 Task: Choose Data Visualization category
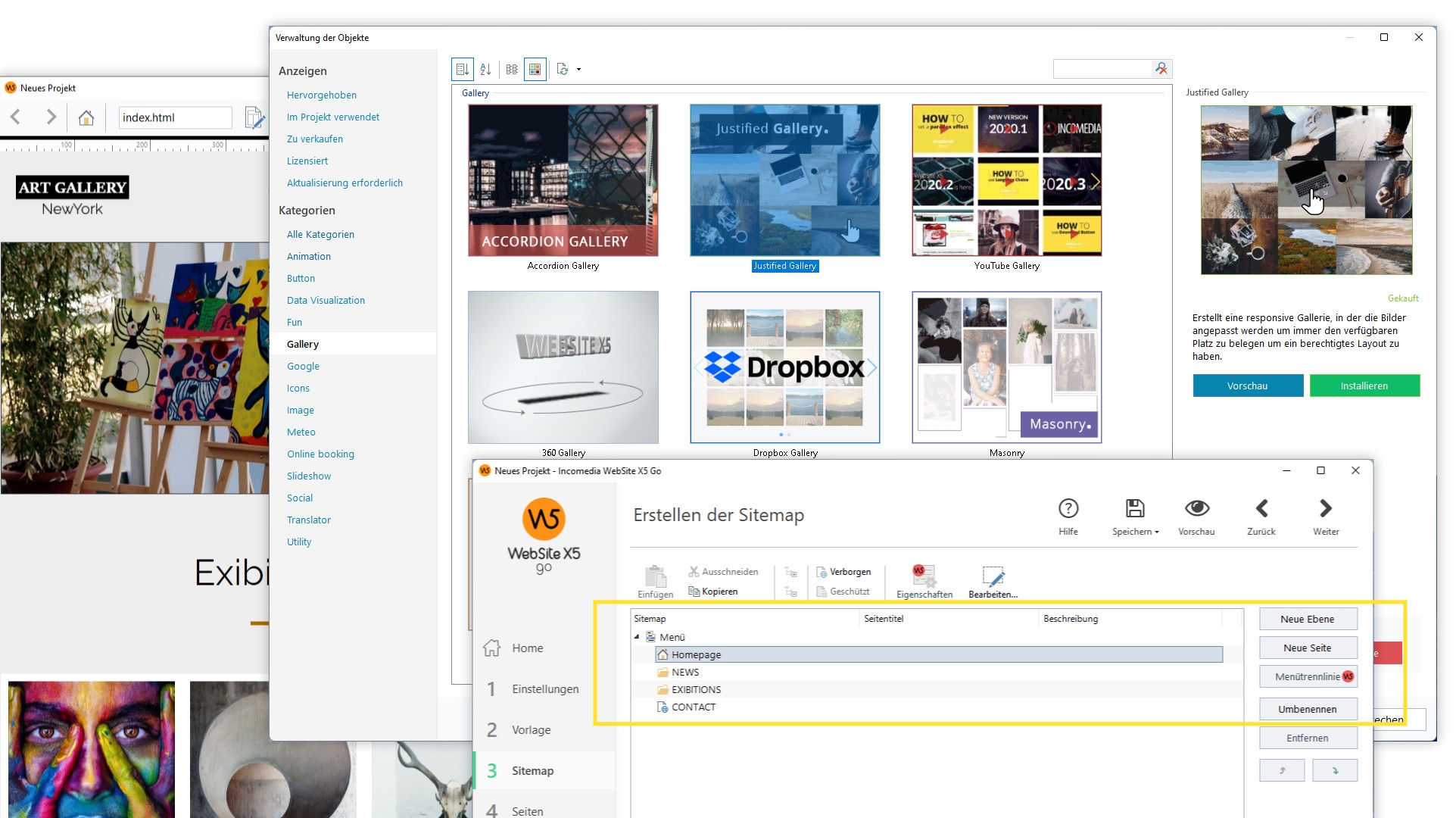[326, 300]
